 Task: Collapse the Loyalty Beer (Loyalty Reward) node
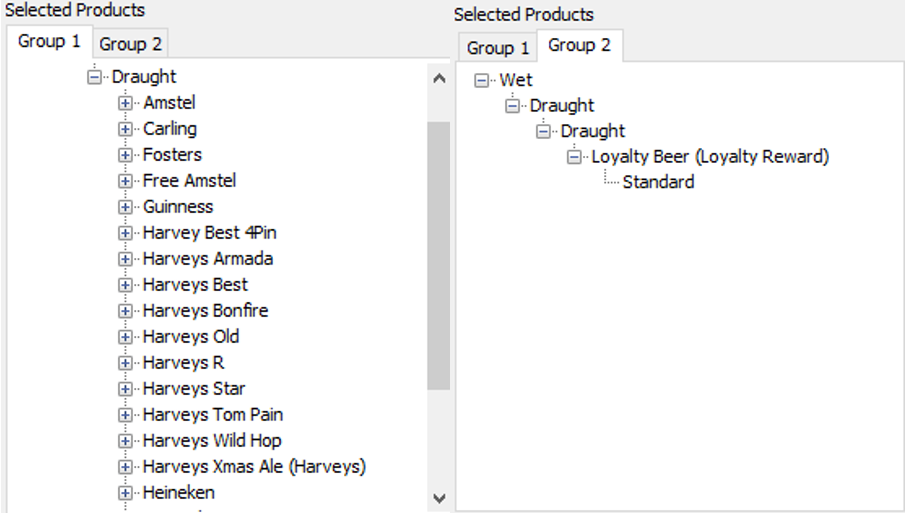coord(574,157)
